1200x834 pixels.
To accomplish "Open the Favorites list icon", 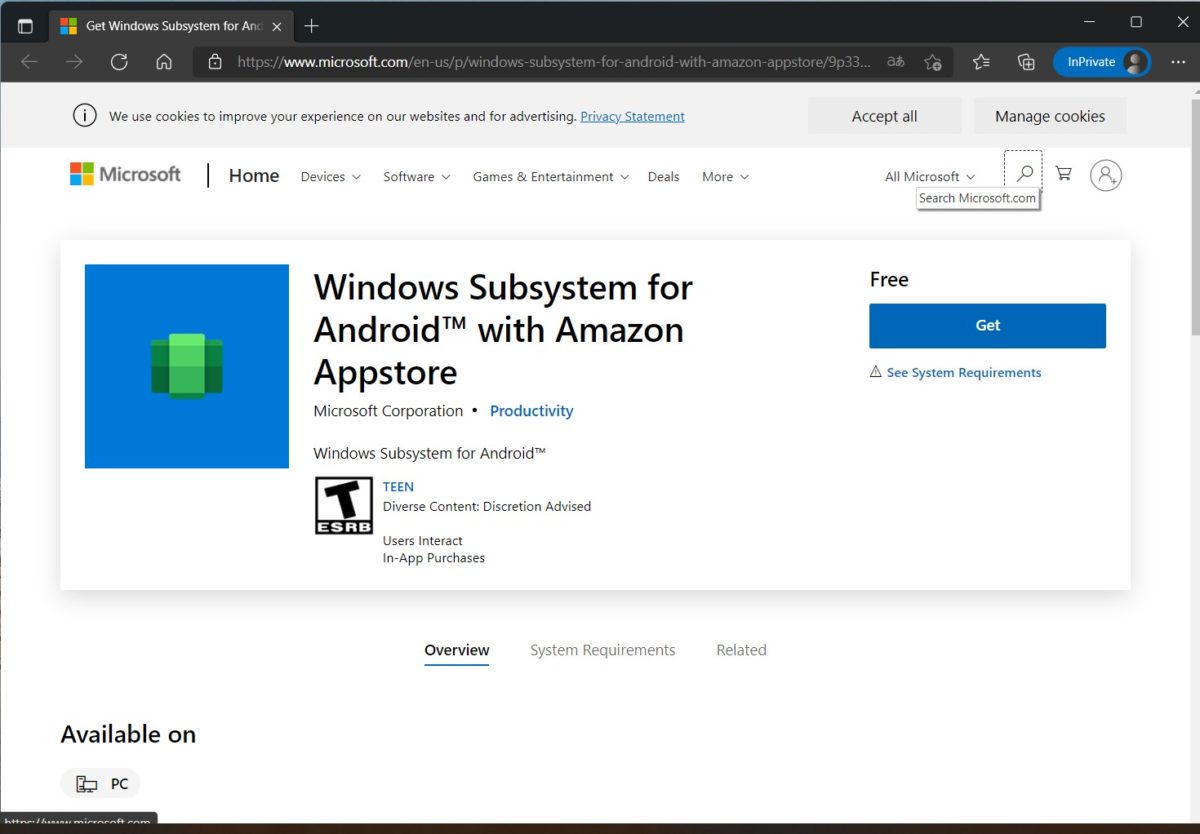I will [981, 62].
